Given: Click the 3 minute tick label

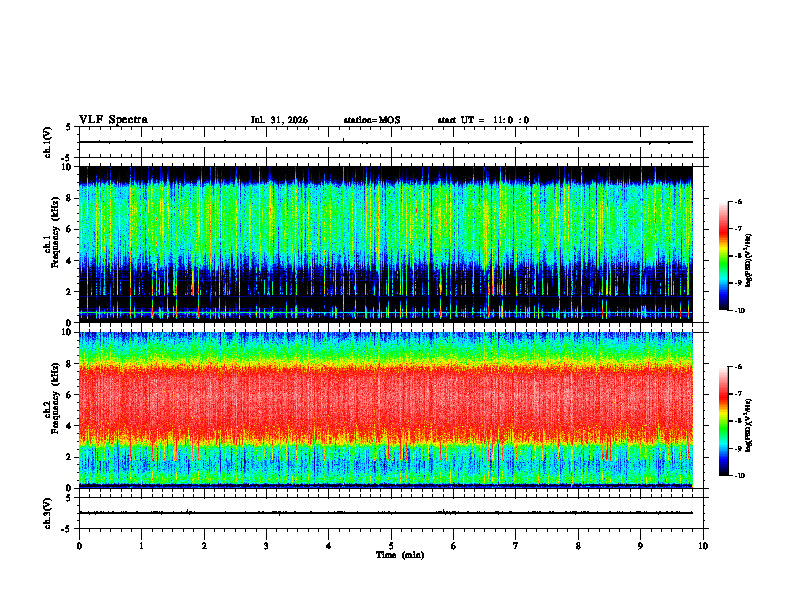Looking at the screenshot, I should coord(266,546).
